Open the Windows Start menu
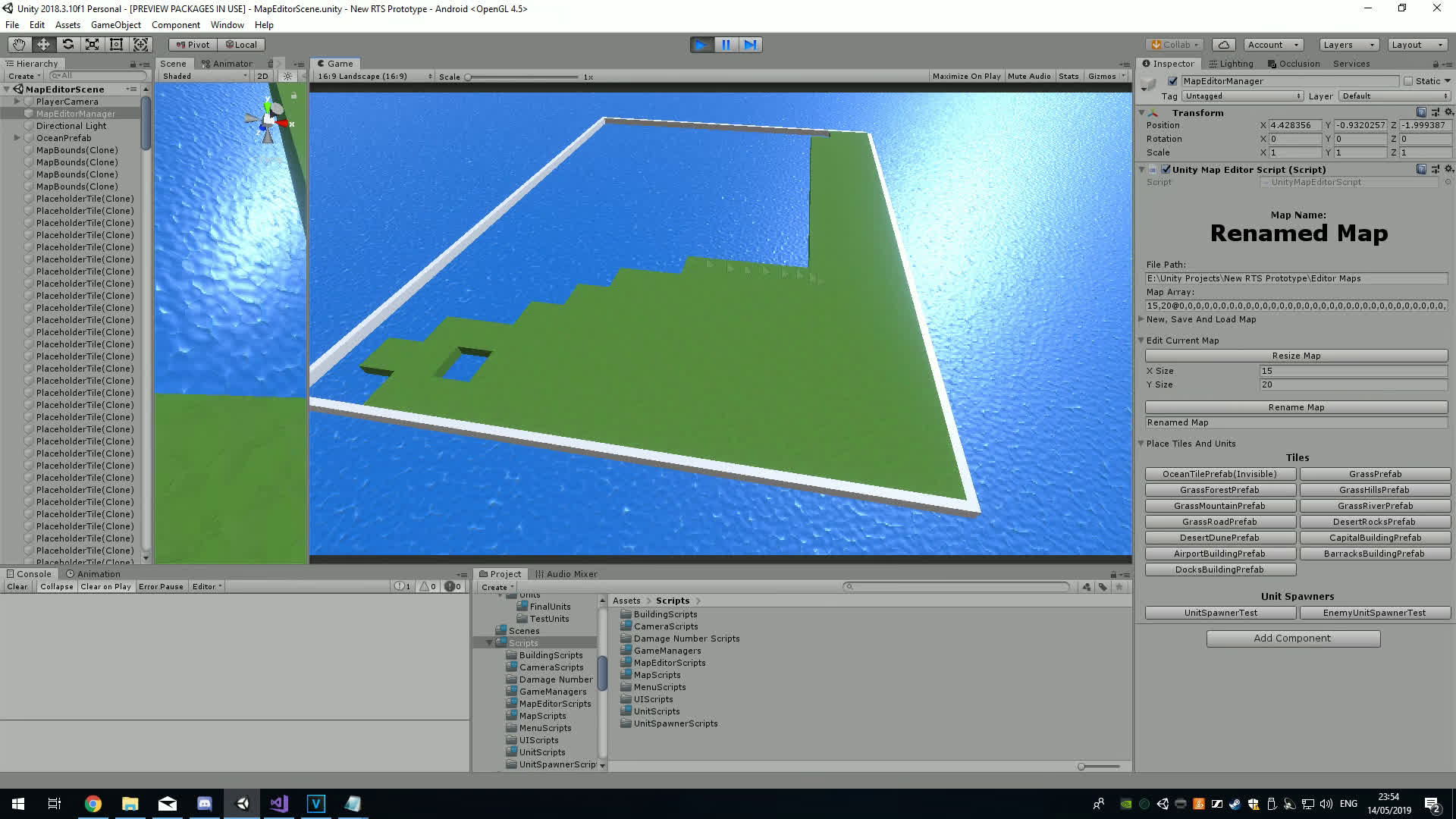 click(x=18, y=804)
